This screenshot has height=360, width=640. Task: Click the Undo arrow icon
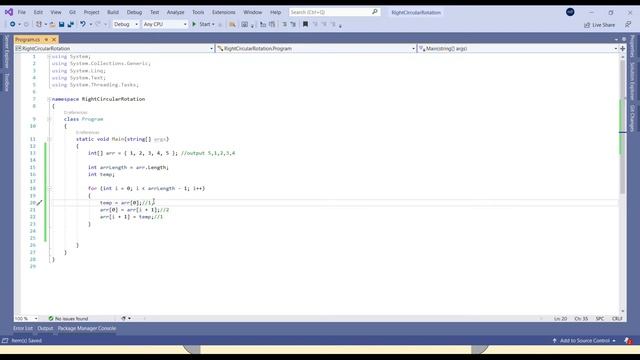pos(83,24)
